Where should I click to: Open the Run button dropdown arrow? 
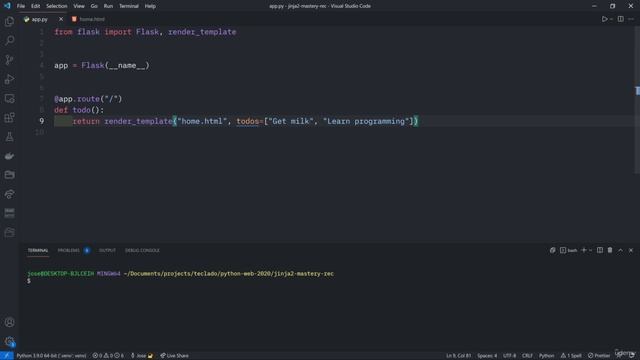[611, 19]
